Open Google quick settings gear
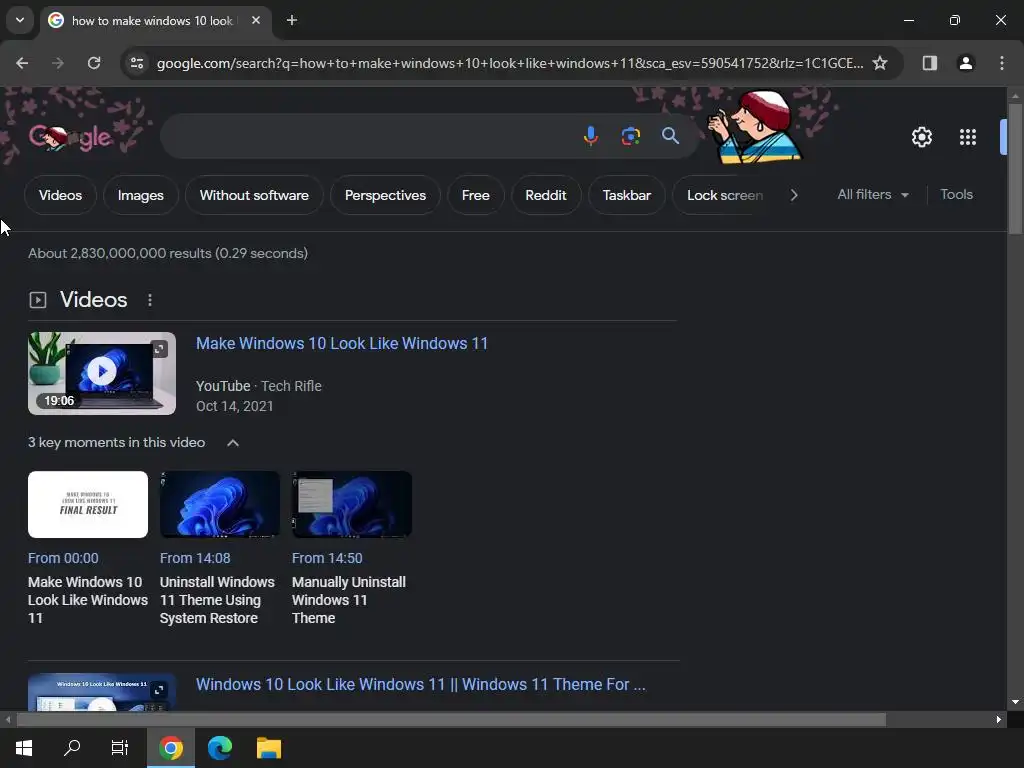The image size is (1024, 768). coord(921,137)
